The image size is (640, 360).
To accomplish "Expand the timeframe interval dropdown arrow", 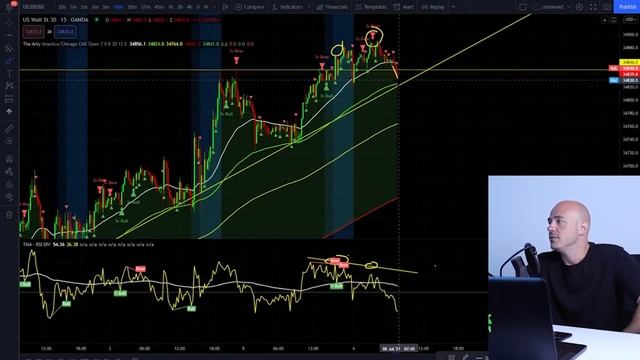I will pyautogui.click(x=214, y=7).
